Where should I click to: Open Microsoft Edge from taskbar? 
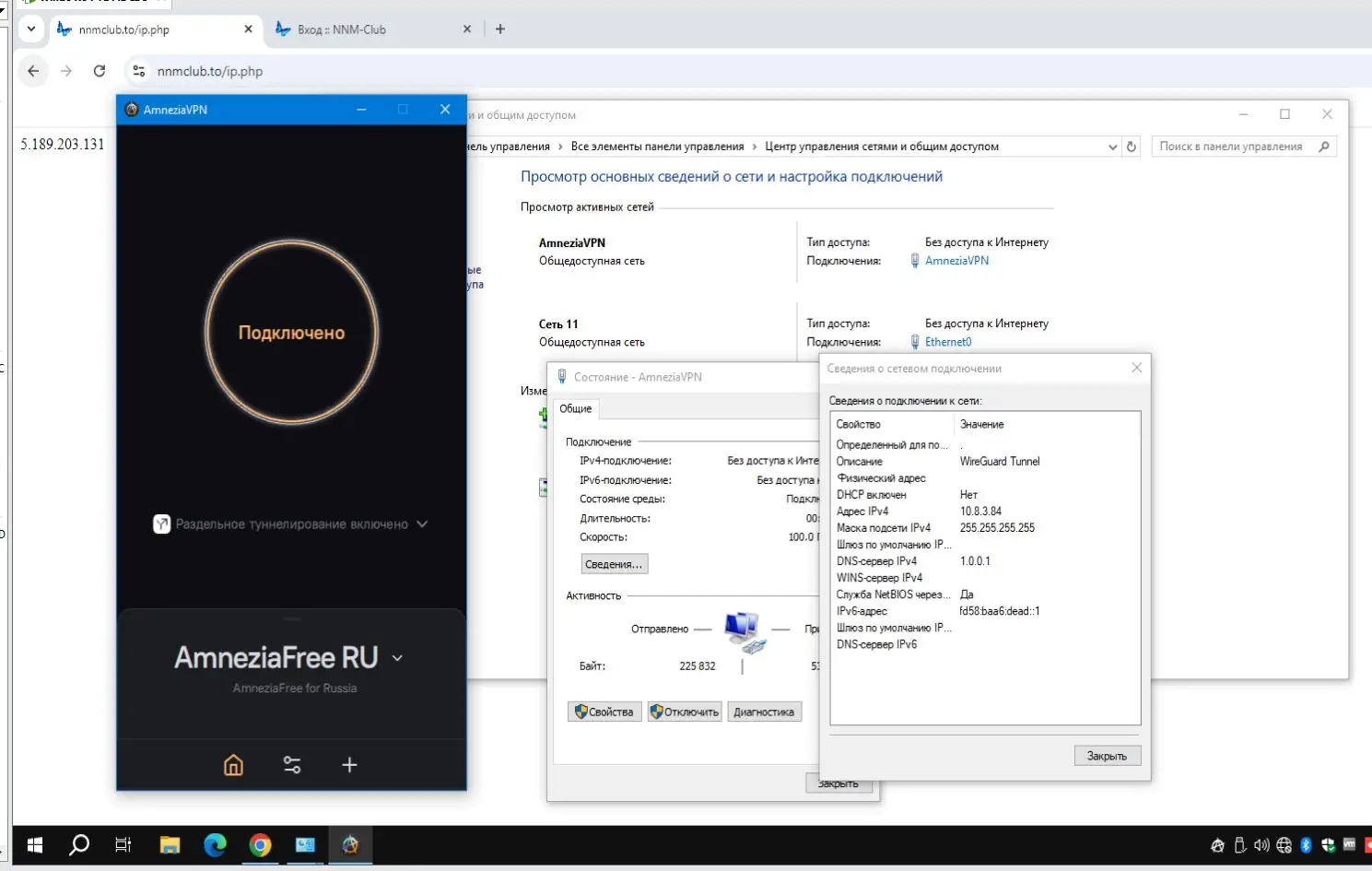pos(215,844)
